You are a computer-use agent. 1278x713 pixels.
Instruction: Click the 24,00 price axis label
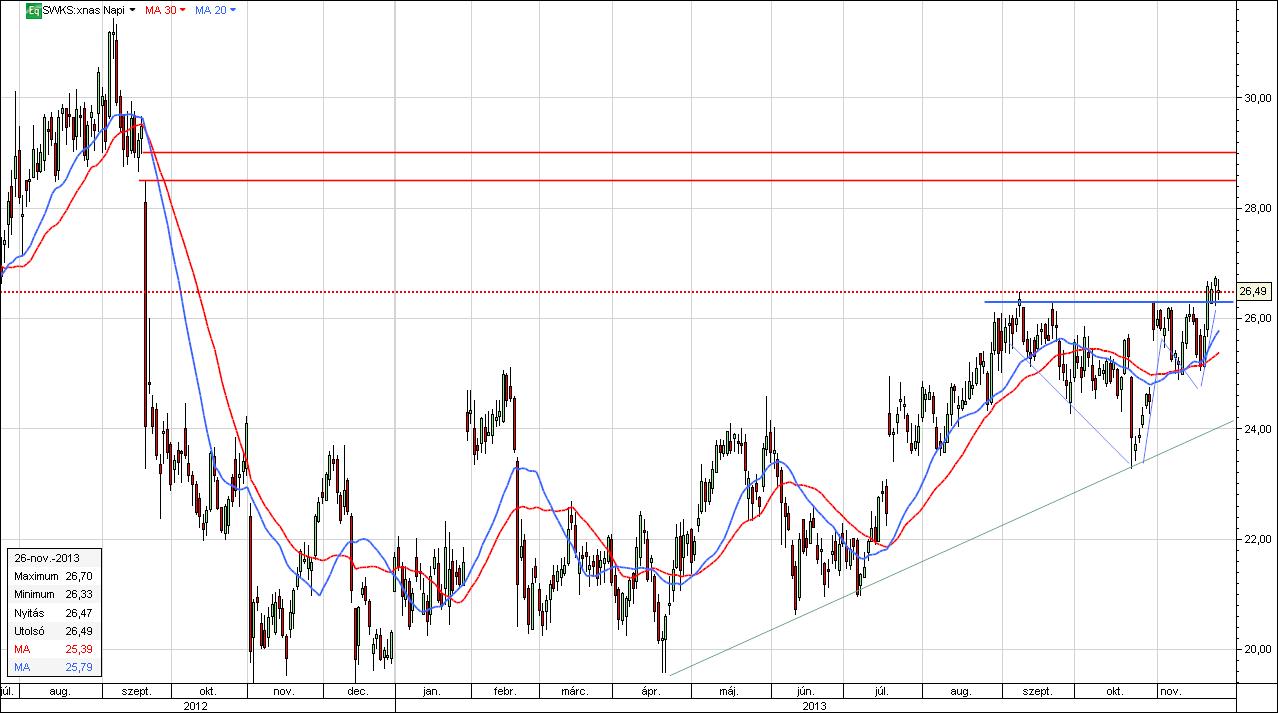point(1257,429)
